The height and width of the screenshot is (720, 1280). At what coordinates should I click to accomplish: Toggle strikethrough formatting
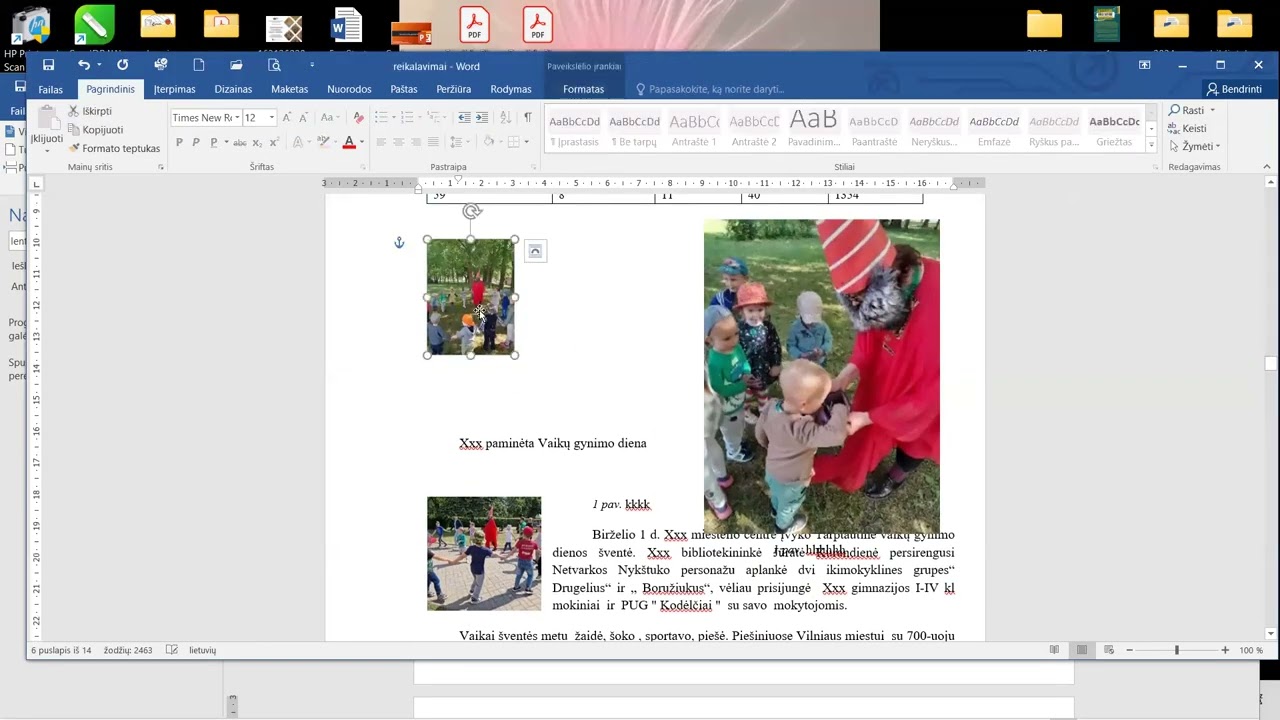click(240, 142)
